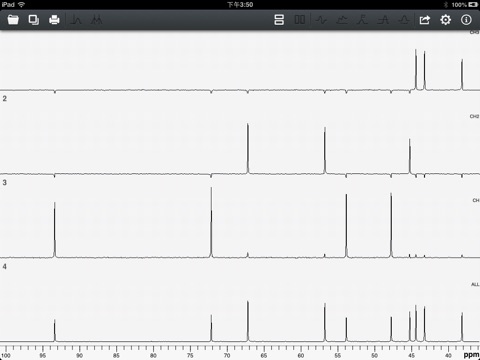Image resolution: width=480 pixels, height=360 pixels.
Task: Tap the baseline correction icon
Action: pyautogui.click(x=342, y=20)
